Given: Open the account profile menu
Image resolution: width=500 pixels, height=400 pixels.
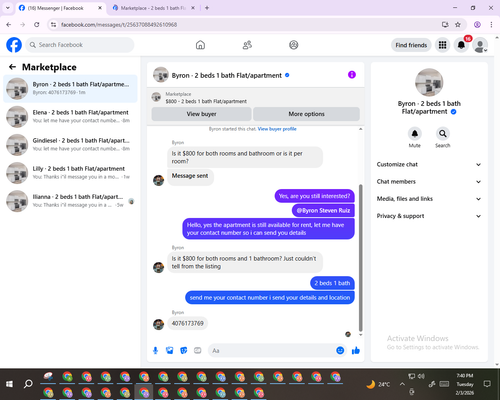Looking at the screenshot, I should (480, 45).
